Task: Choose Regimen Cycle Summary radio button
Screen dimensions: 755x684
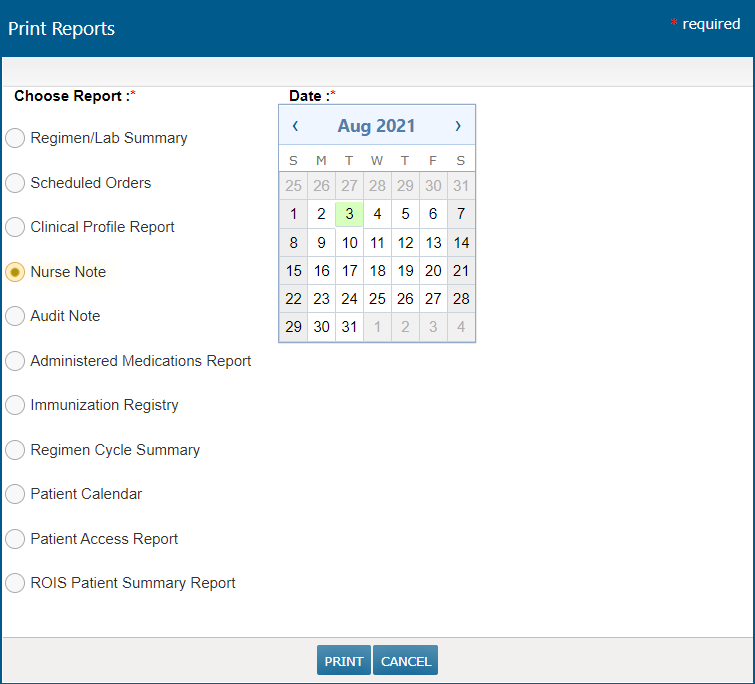Action: pos(15,450)
